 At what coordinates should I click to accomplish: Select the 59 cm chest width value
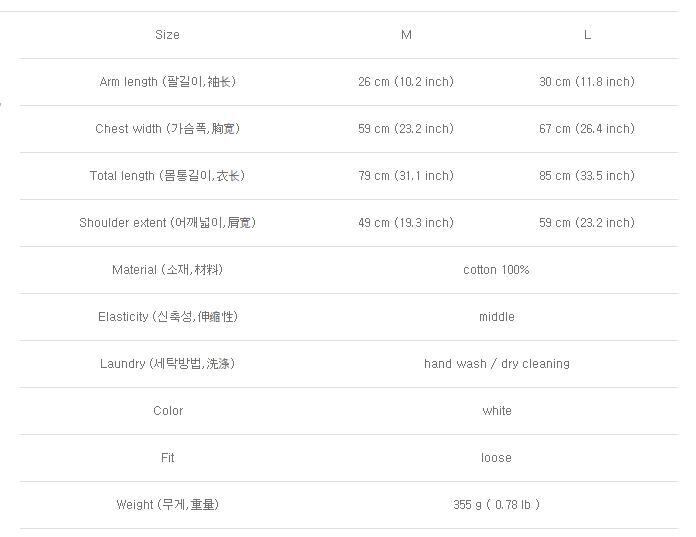pos(405,129)
